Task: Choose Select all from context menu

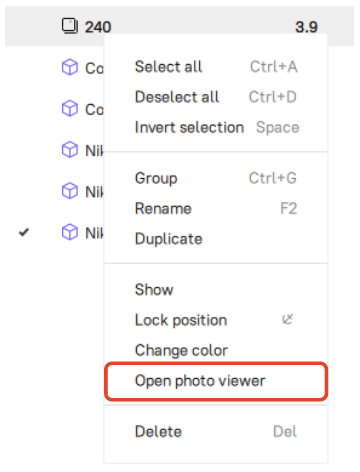Action: (216, 67)
